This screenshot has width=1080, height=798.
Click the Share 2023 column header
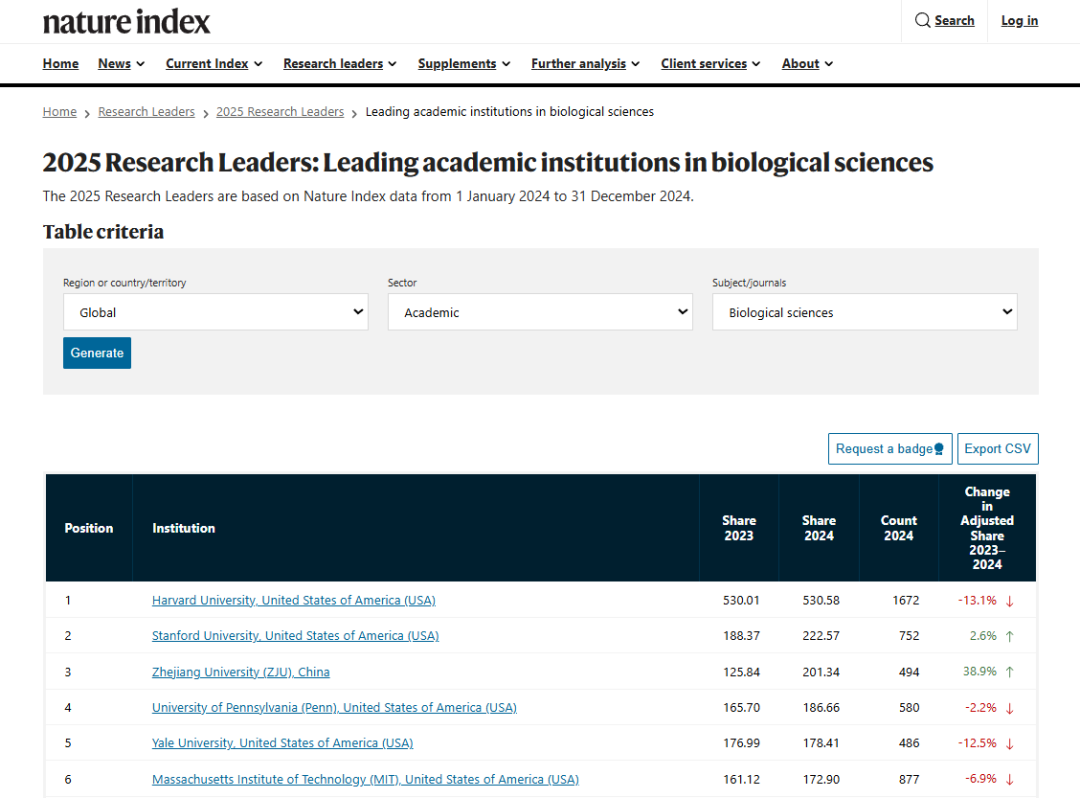[x=739, y=528]
